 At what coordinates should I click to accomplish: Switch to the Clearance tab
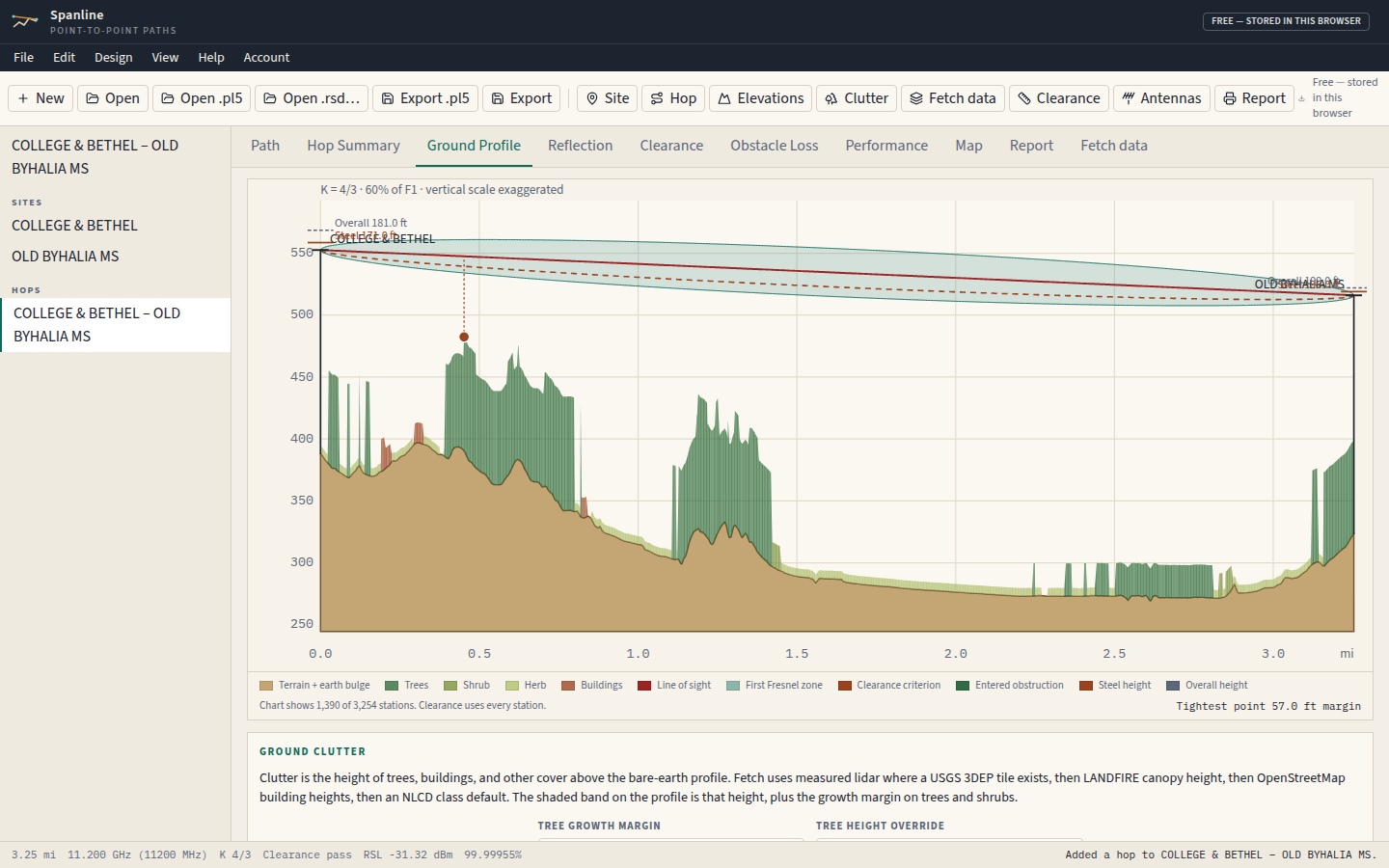pyautogui.click(x=671, y=146)
